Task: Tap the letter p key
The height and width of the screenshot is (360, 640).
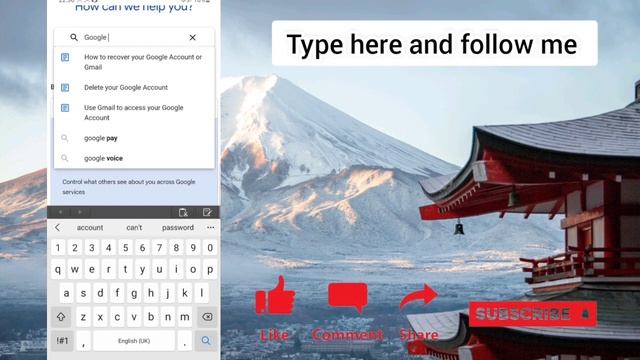Action: coord(210,269)
